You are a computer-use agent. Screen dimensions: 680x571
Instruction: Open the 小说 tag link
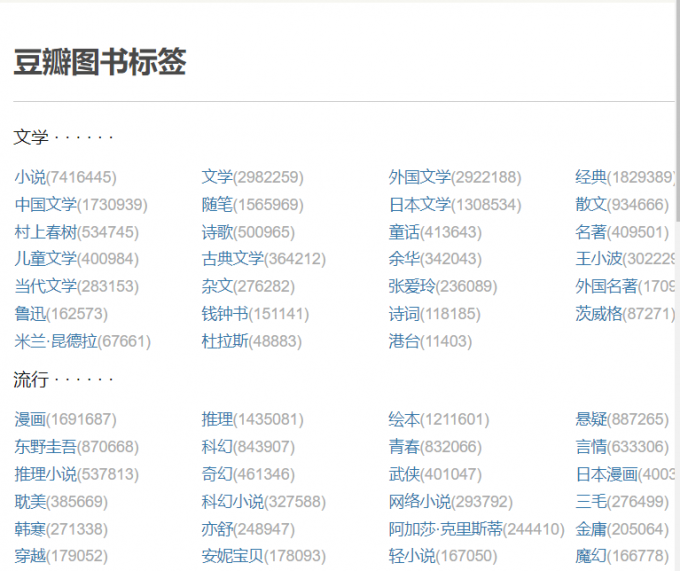click(x=30, y=177)
